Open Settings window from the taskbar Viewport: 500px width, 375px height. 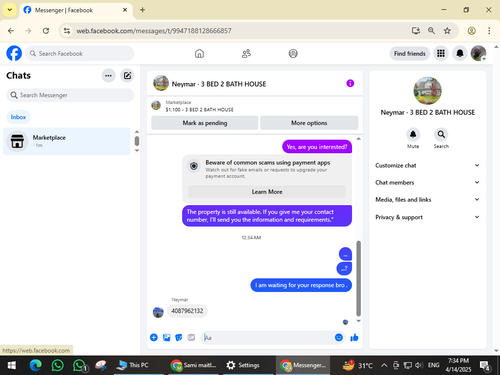coord(243,365)
